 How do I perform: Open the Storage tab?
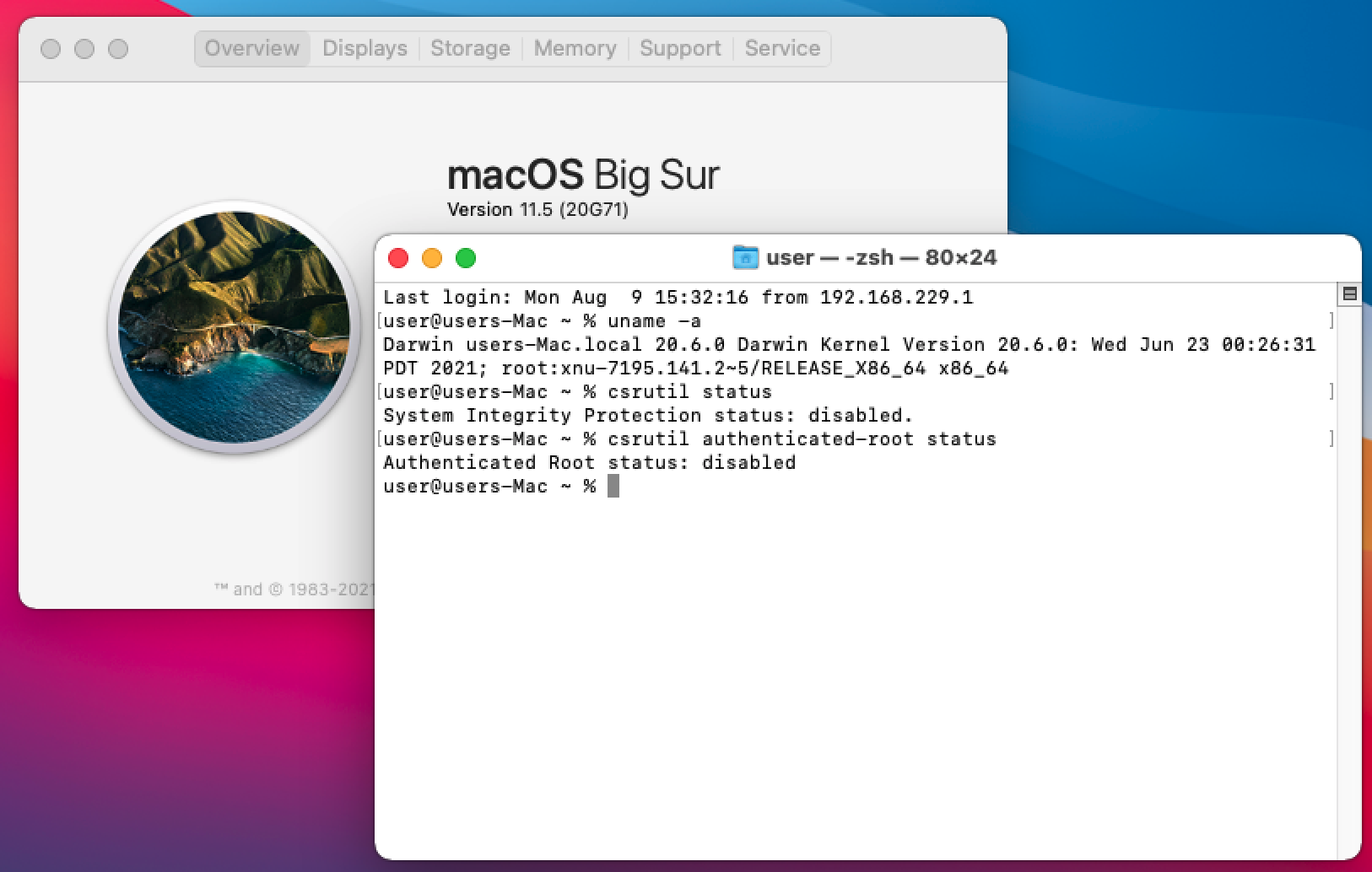coord(470,48)
